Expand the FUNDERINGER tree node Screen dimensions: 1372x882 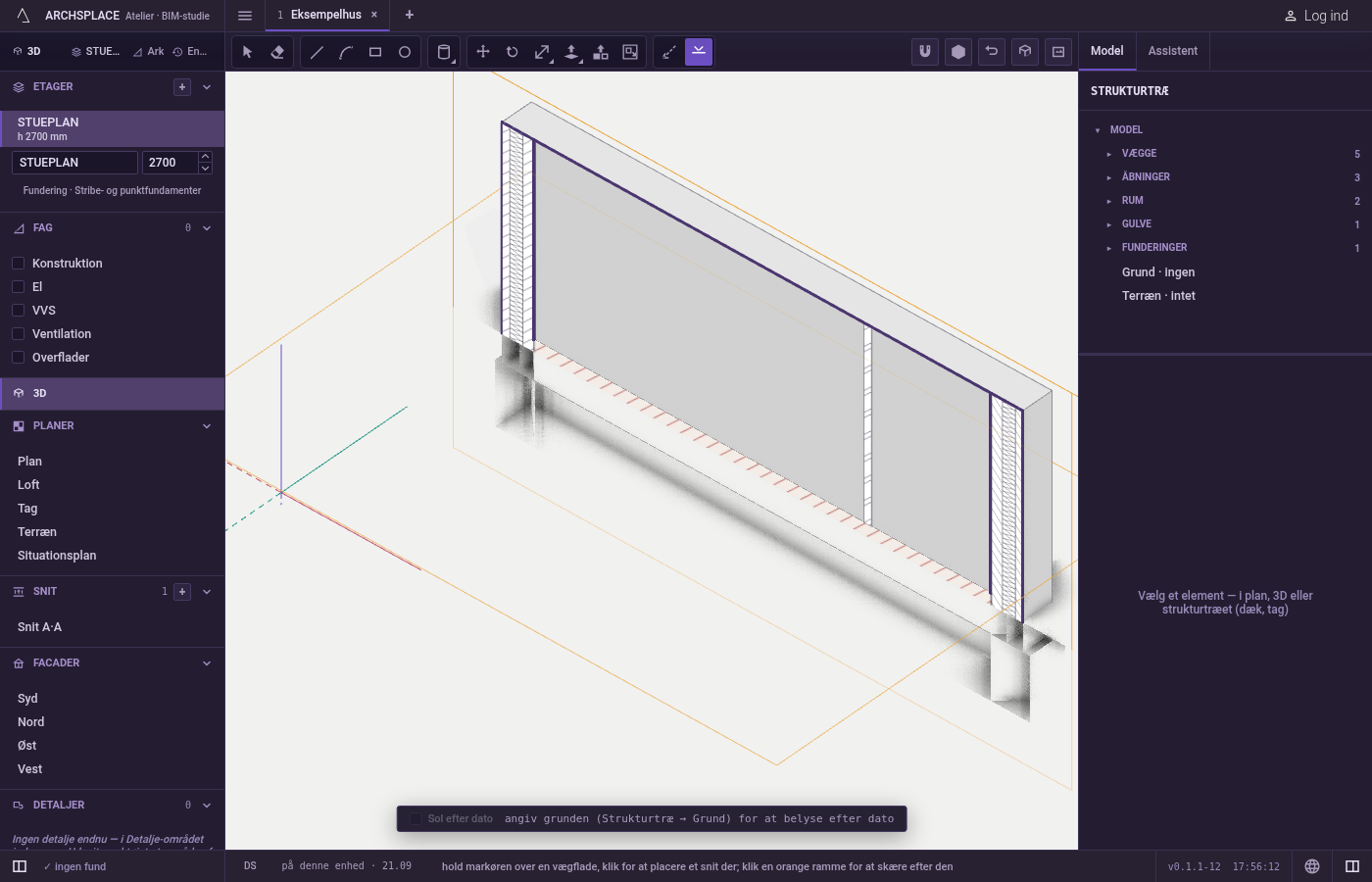pyautogui.click(x=1109, y=248)
